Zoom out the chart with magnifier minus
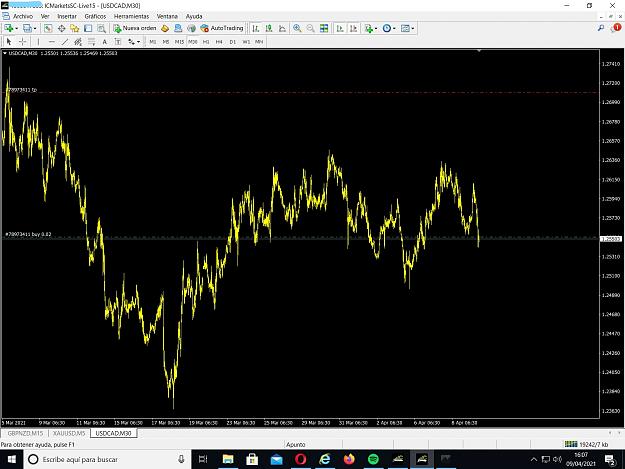 pyautogui.click(x=311, y=28)
